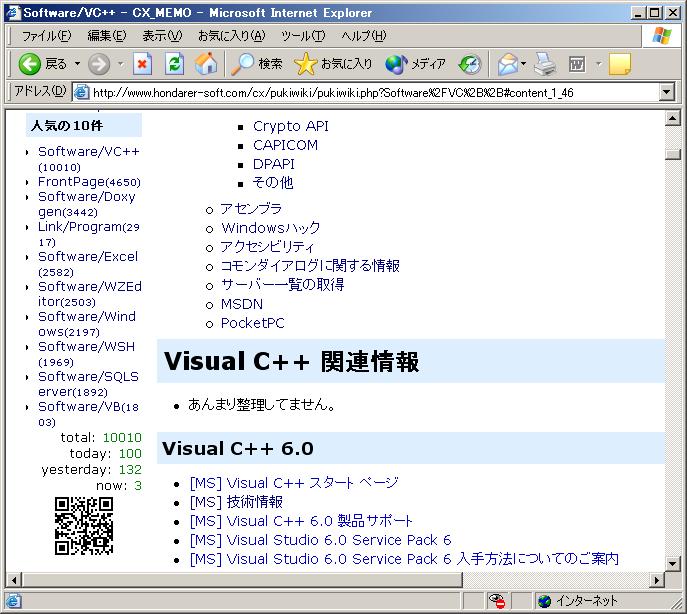
Task: Click the vertical scrollbar down arrow
Action: pyautogui.click(x=673, y=563)
